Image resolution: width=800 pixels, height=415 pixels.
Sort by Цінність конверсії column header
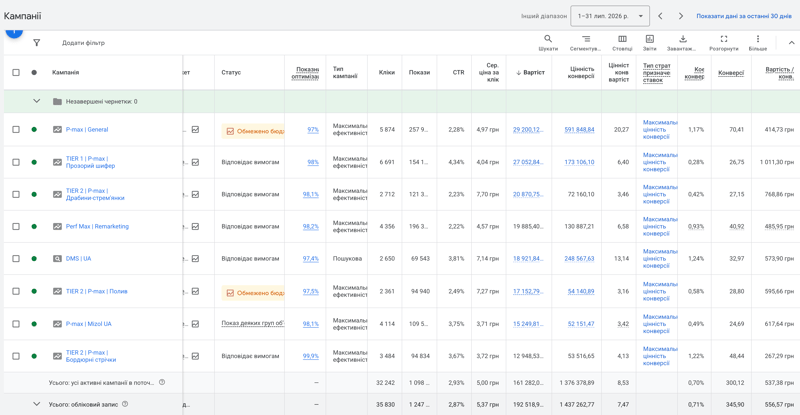click(582, 72)
